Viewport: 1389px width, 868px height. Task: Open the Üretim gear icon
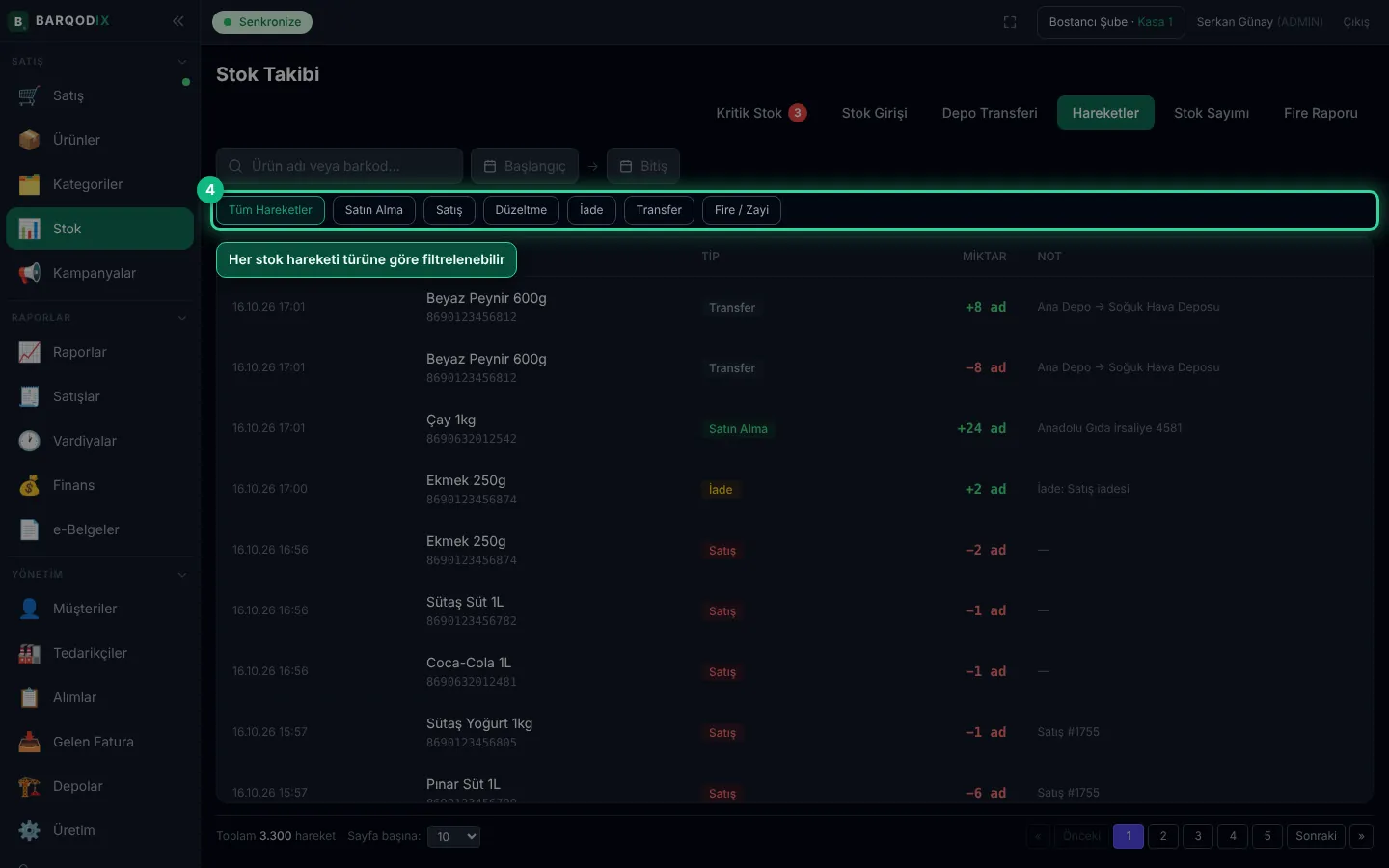[29, 830]
